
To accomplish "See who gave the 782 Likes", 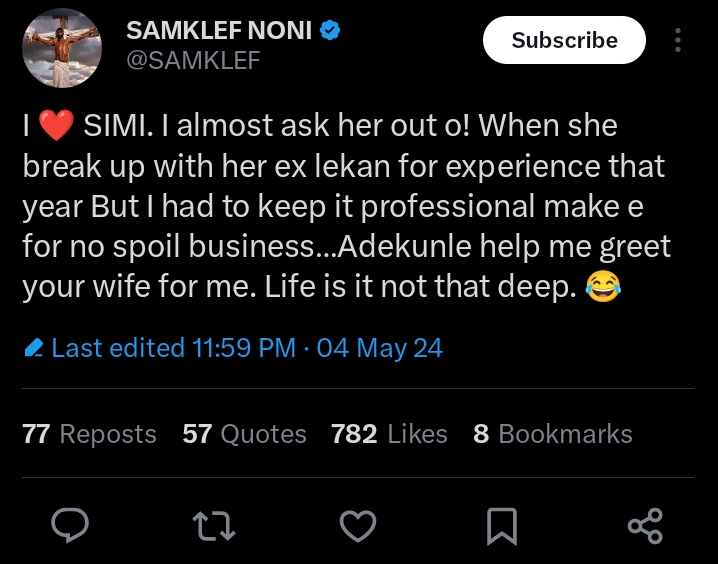I will (389, 434).
